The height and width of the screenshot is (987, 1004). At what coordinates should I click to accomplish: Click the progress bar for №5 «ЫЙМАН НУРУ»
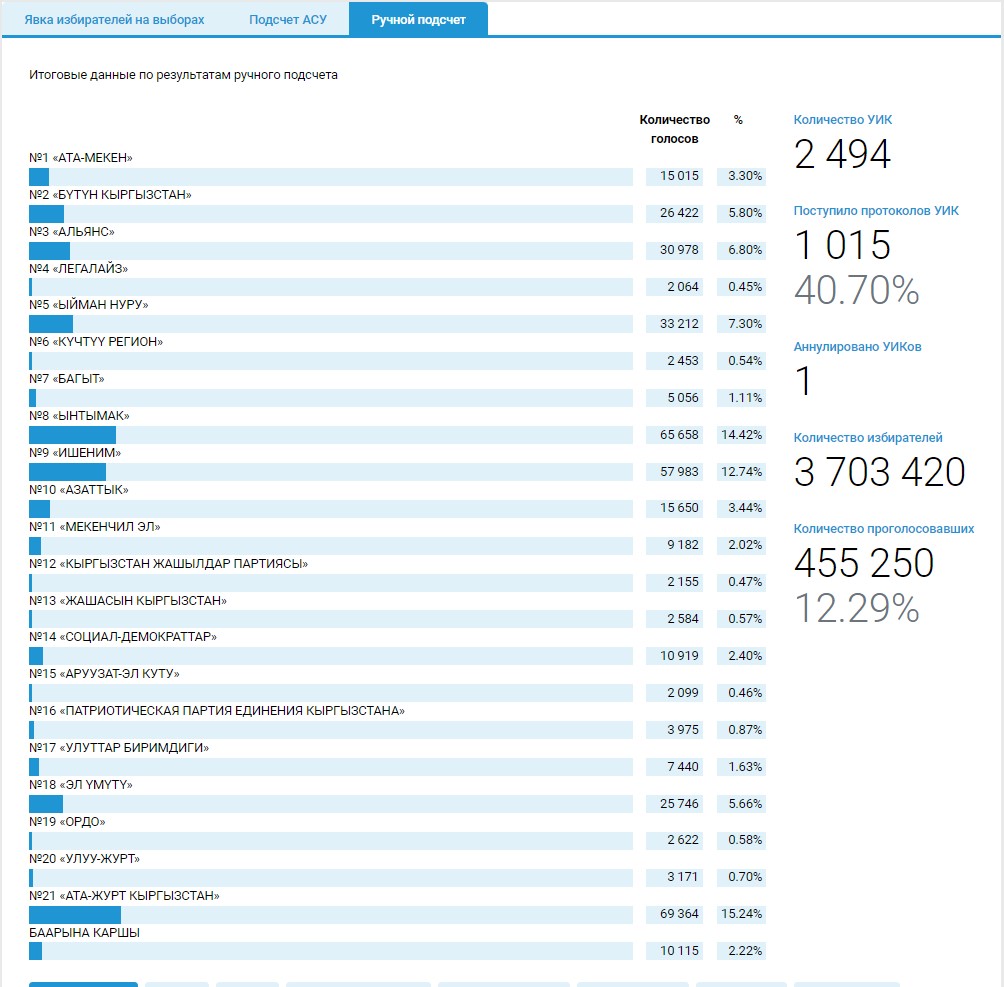point(330,324)
